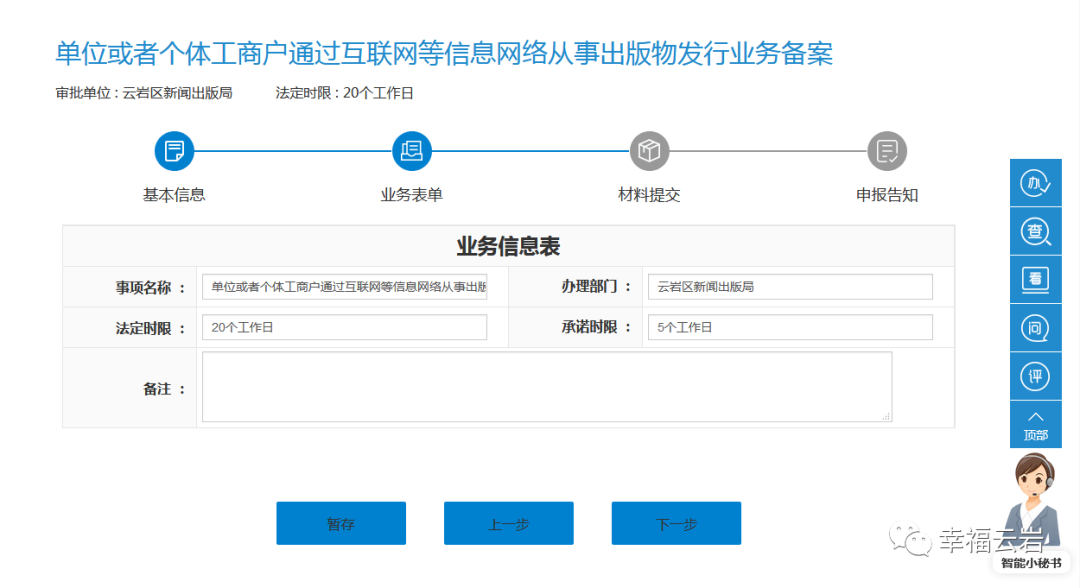This screenshot has width=1080, height=588.
Task: Click the 办 service handling sidebar icon
Action: pos(1035,183)
